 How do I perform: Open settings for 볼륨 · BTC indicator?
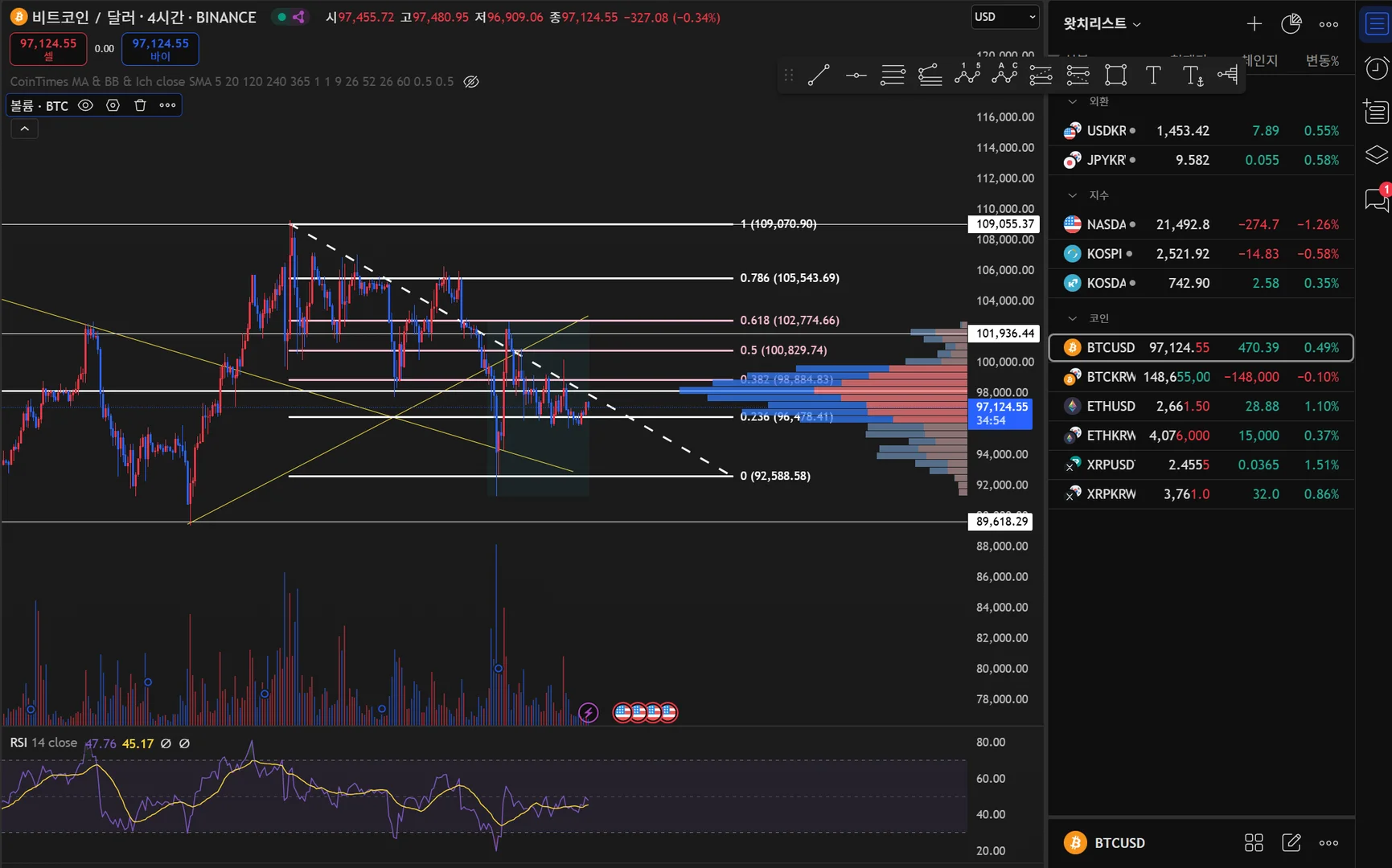(x=113, y=105)
